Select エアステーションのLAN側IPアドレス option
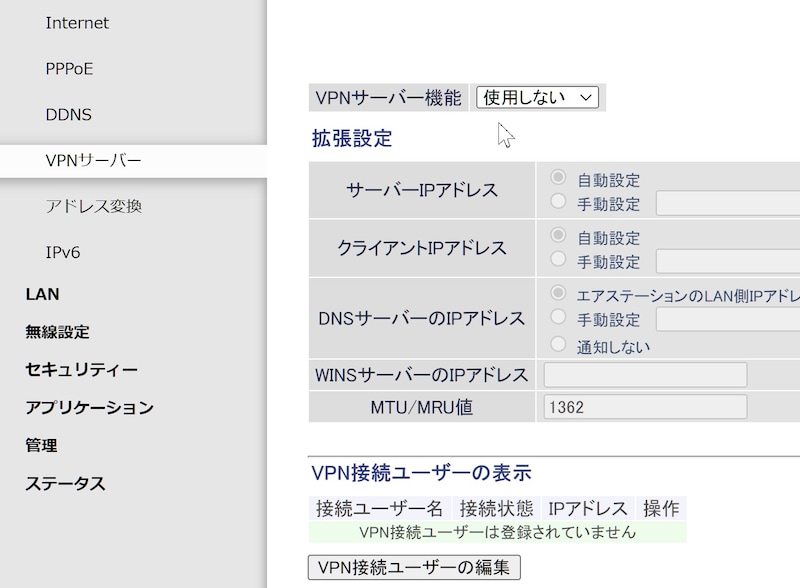This screenshot has height=588, width=800. [556, 294]
